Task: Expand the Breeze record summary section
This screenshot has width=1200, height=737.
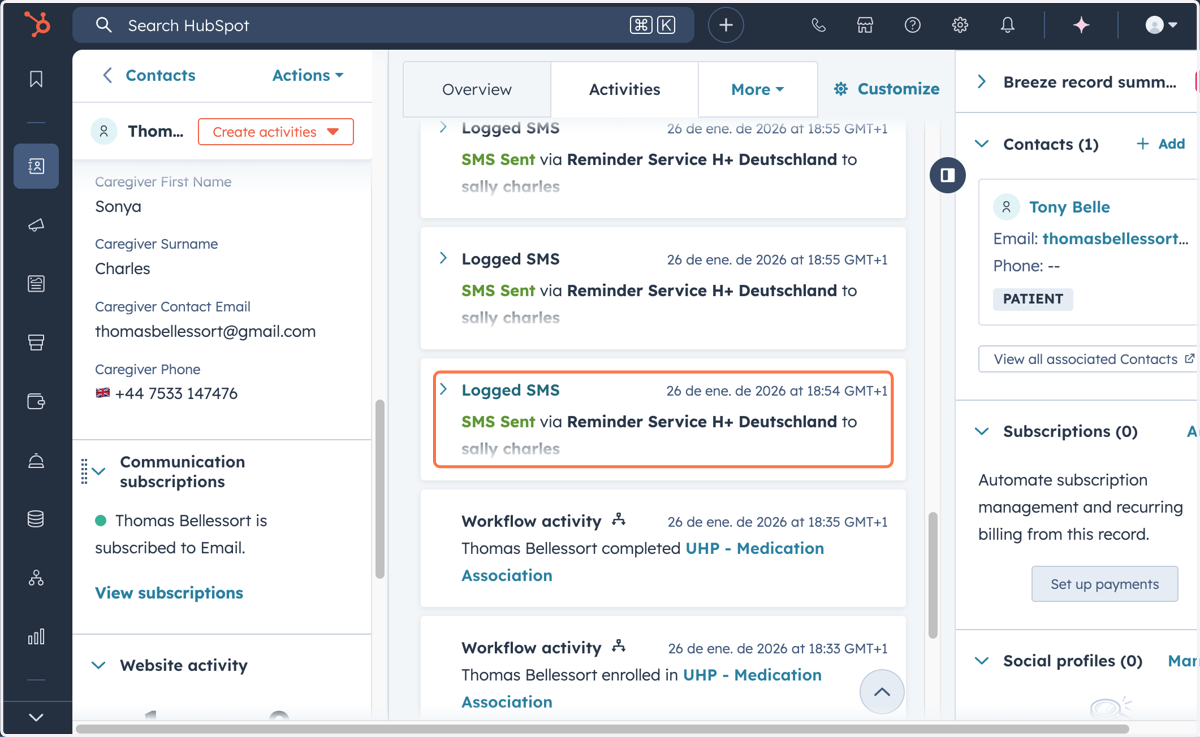Action: coord(982,82)
